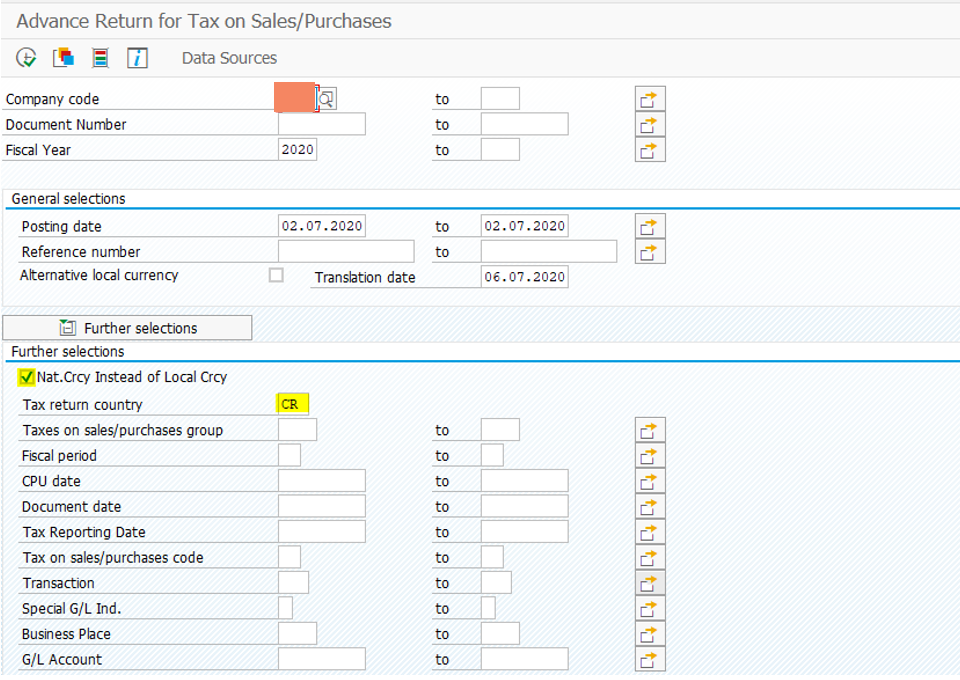Viewport: 960px width, 680px height.
Task: Click the Fiscal Year field showing 2020
Action: tap(298, 149)
